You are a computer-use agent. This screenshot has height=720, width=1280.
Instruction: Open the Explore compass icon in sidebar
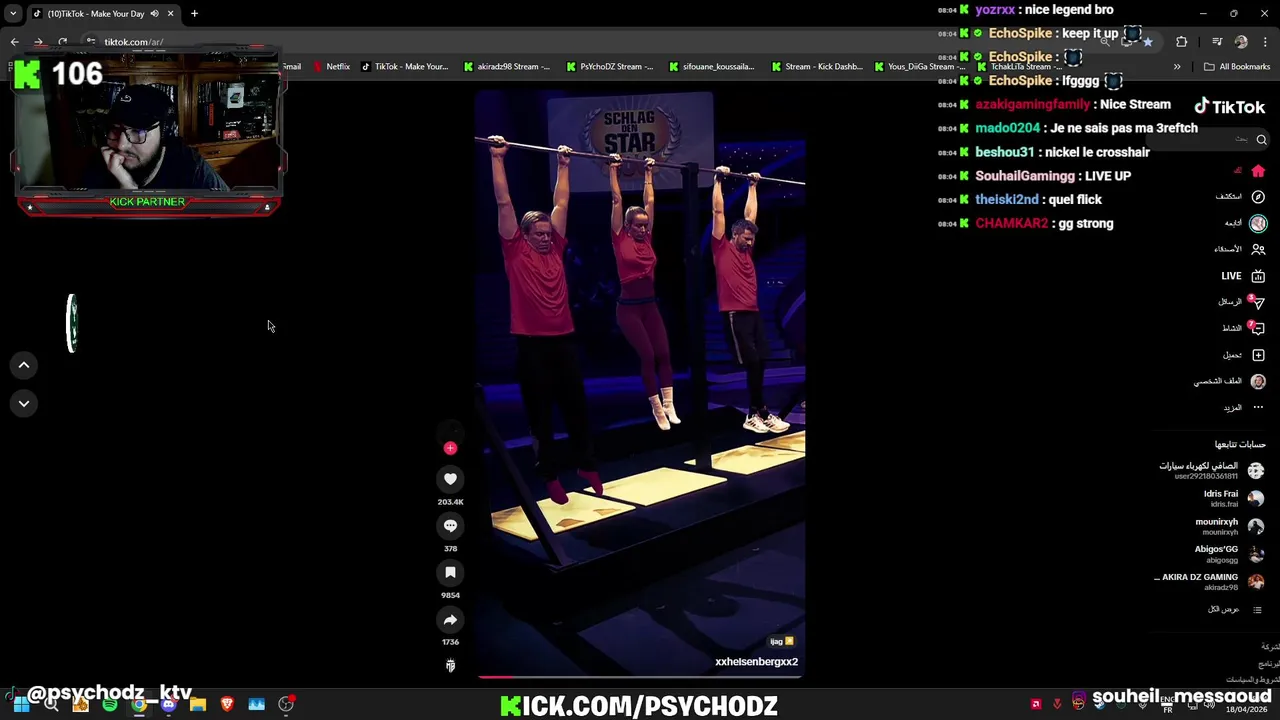point(1258,197)
